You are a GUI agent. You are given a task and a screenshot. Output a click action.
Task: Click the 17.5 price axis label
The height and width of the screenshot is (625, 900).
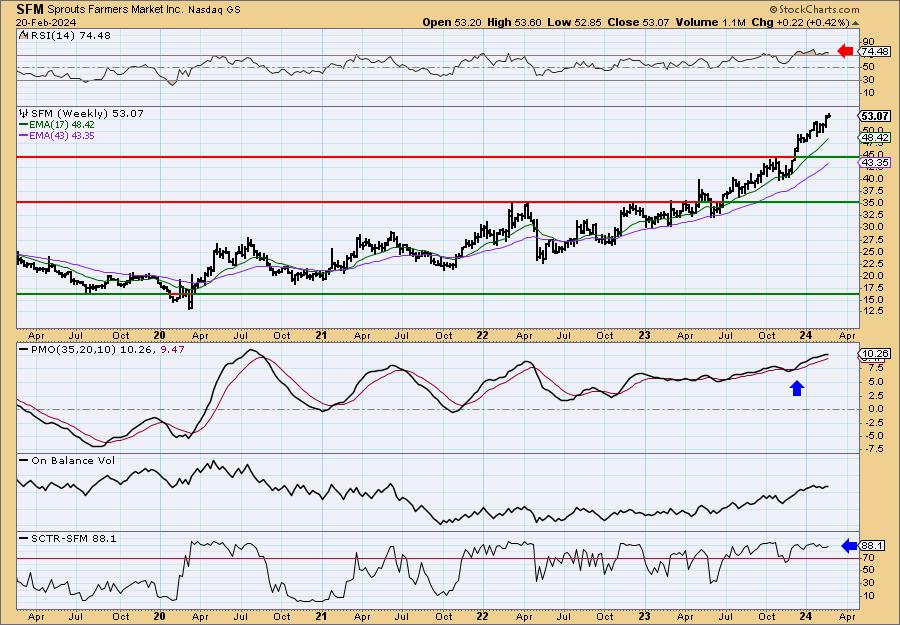click(x=872, y=287)
